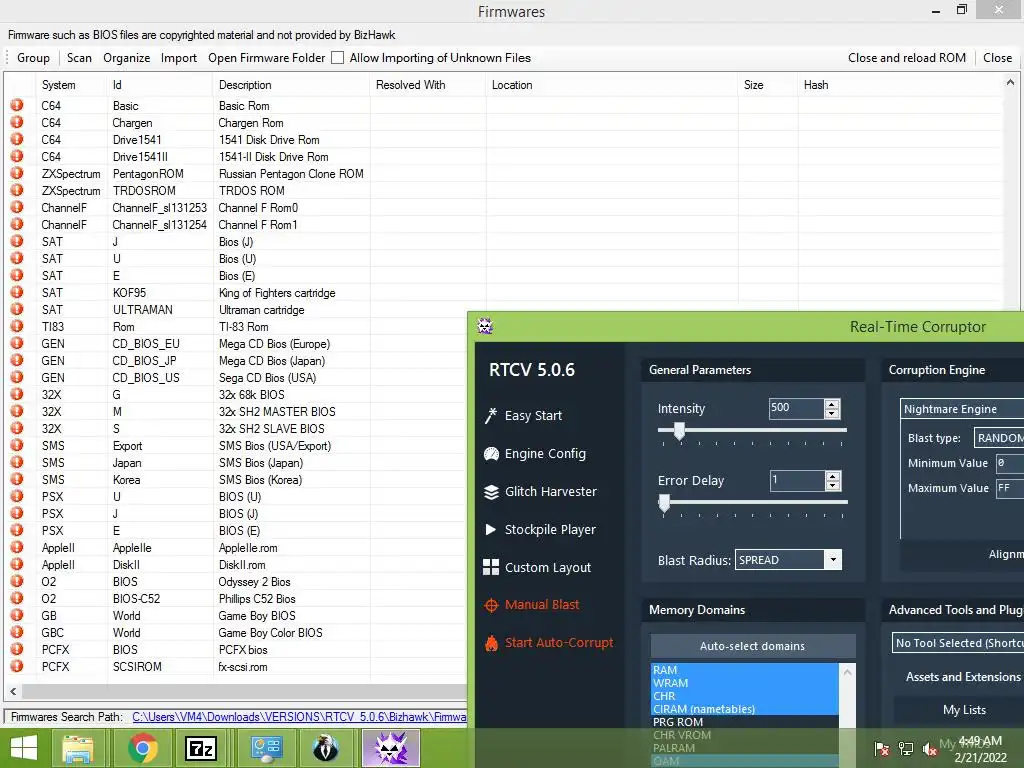Click the status icon for TI83 Rom row
1024x768 pixels.
[17, 326]
